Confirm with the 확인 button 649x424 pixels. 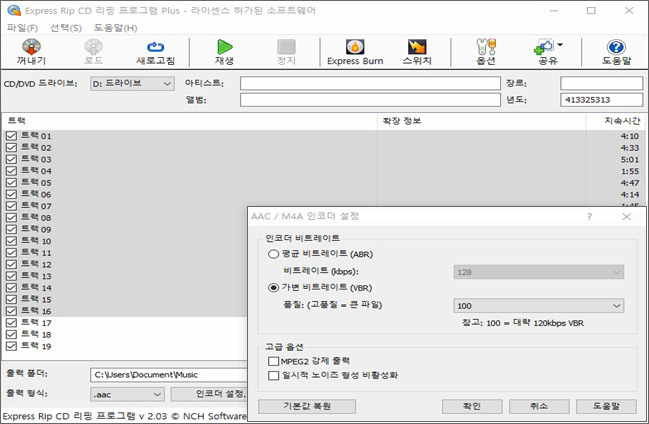pyautogui.click(x=472, y=406)
